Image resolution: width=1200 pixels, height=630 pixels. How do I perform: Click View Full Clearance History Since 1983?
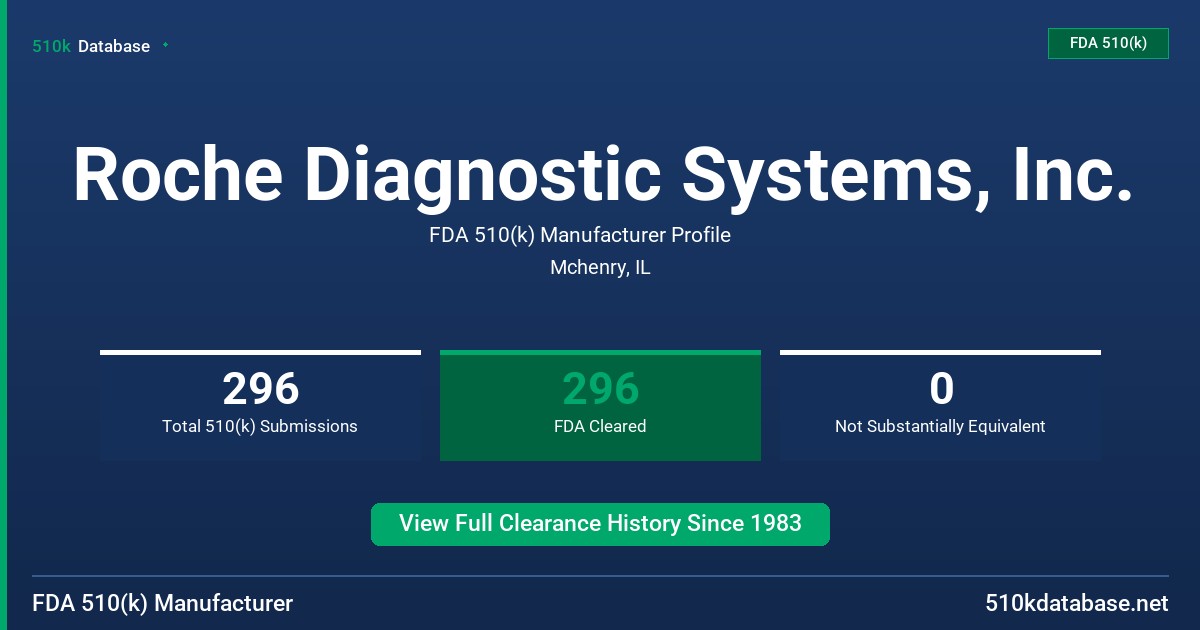tap(600, 524)
